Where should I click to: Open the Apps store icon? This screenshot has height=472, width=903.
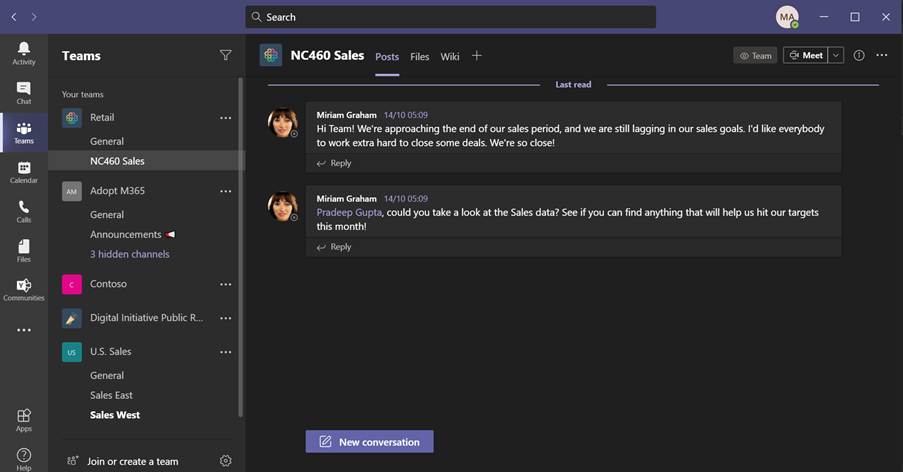24,420
